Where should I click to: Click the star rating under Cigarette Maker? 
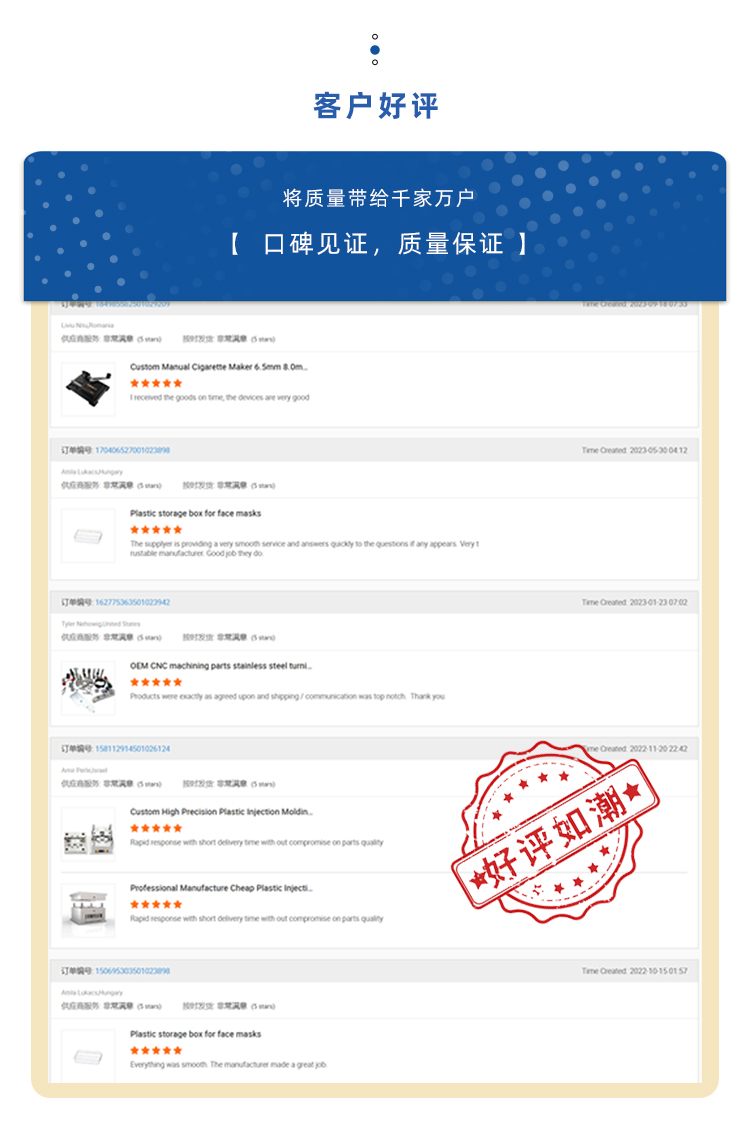point(156,383)
